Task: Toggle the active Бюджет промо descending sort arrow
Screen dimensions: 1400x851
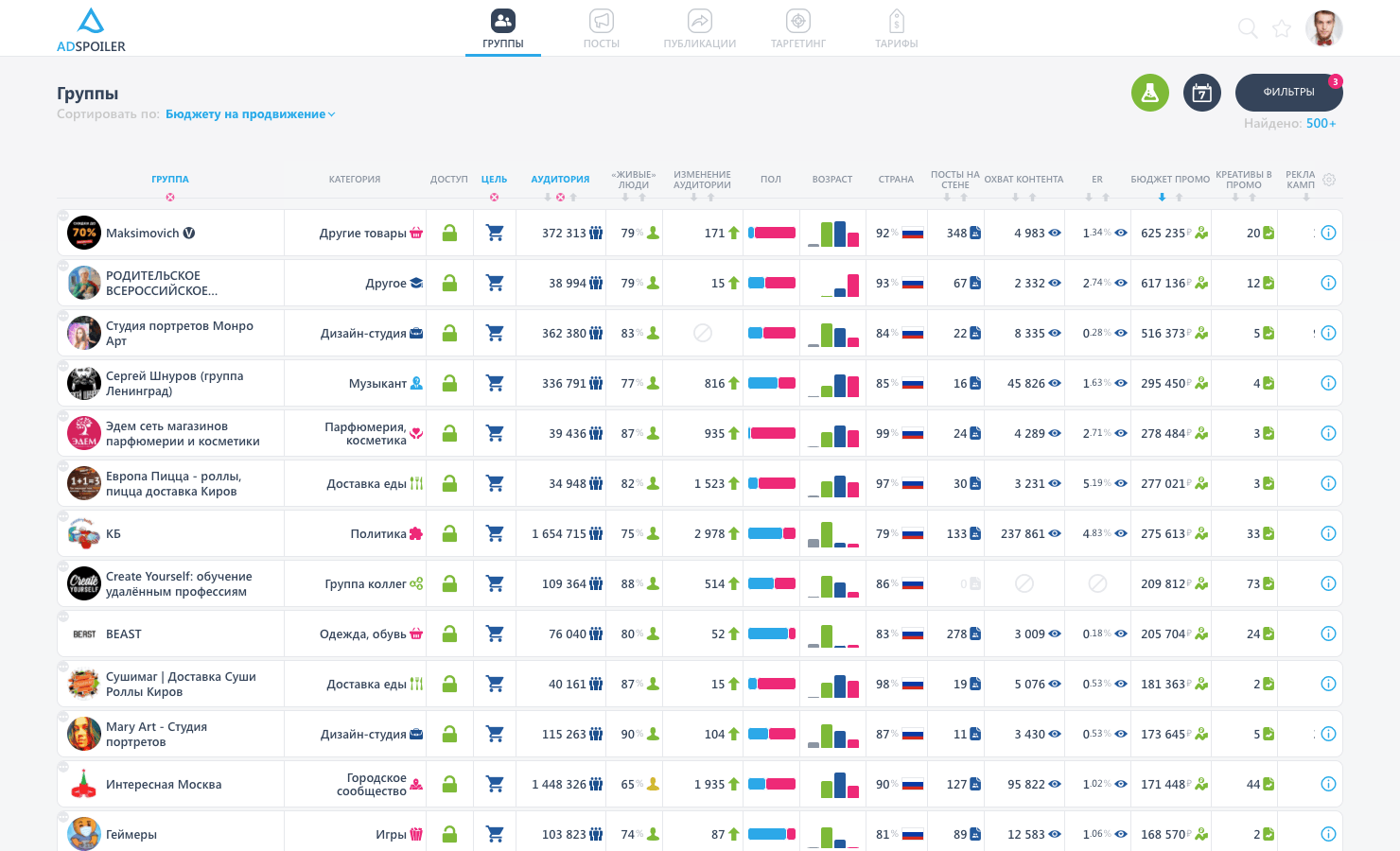Action: point(1162,198)
